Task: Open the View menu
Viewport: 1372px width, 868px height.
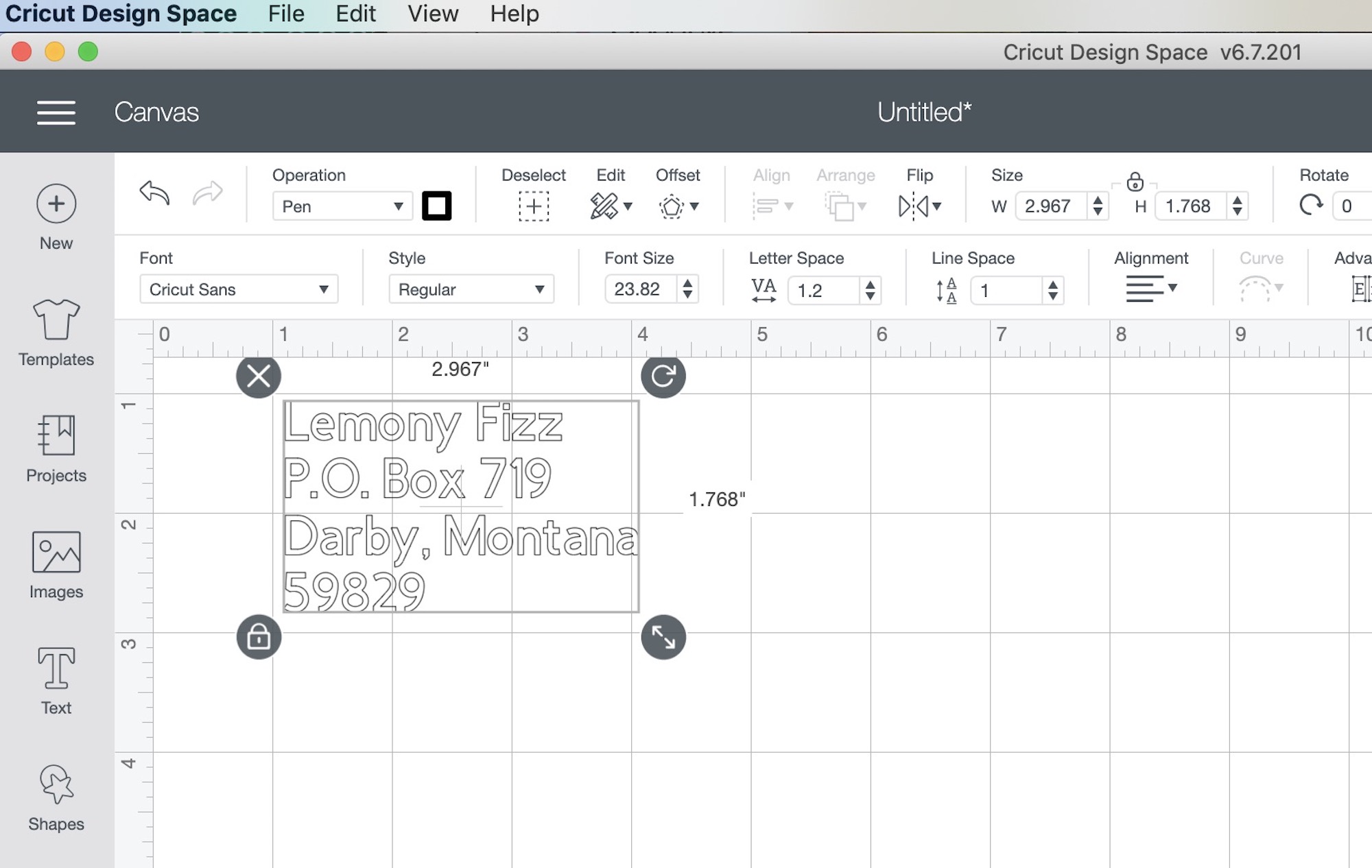Action: [x=433, y=14]
